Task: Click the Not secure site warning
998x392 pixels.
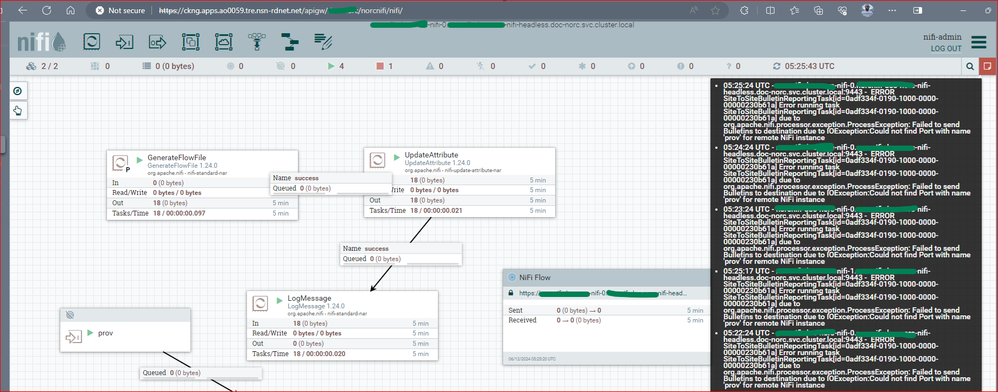Action: click(x=119, y=11)
